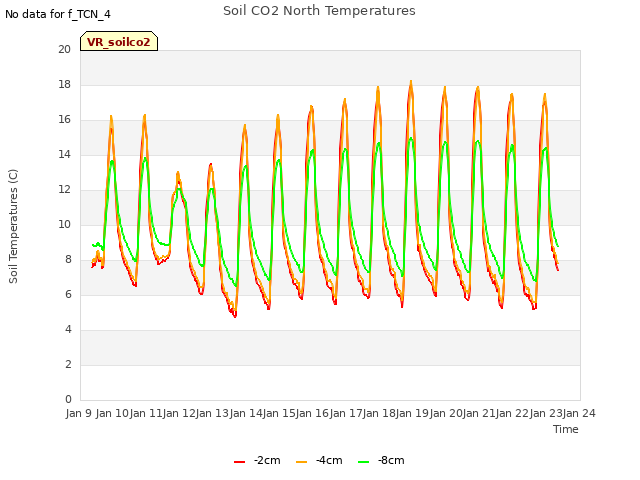Click the VR_soilco2 annotation label
640x480 pixels.
click(x=119, y=42)
